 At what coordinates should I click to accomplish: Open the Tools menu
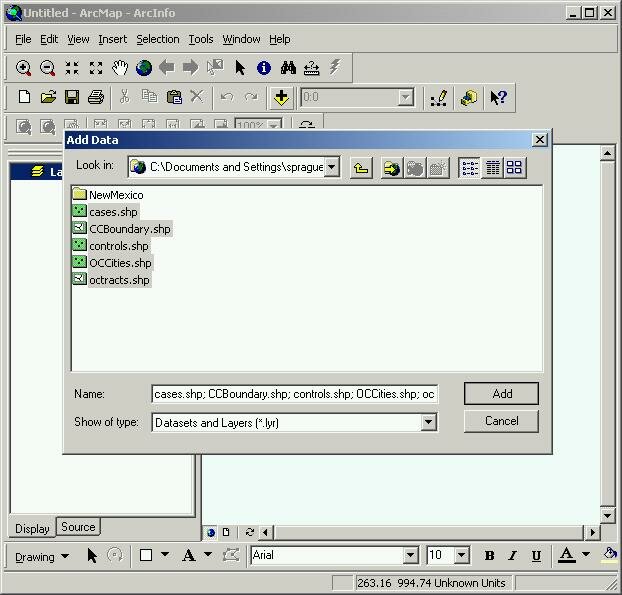point(201,39)
